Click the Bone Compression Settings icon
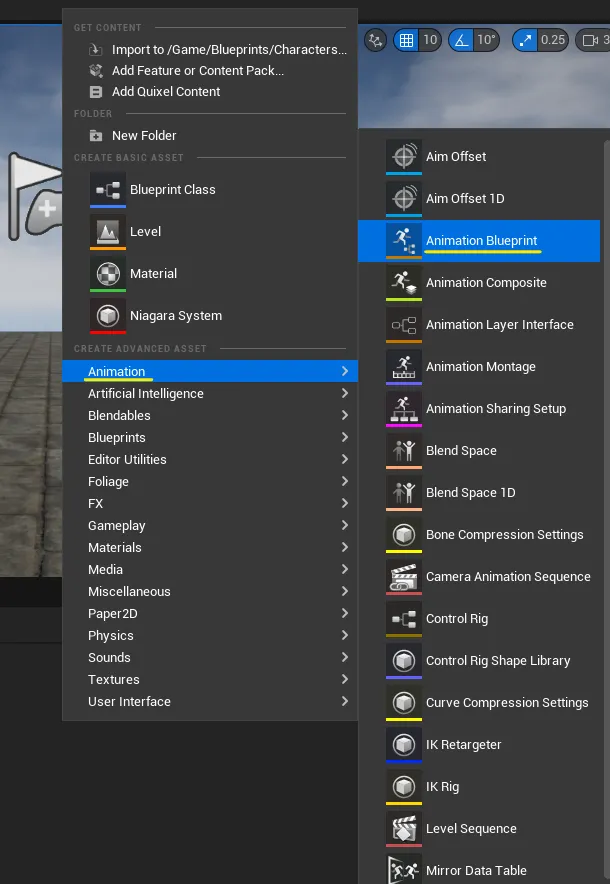610x884 pixels. point(404,534)
